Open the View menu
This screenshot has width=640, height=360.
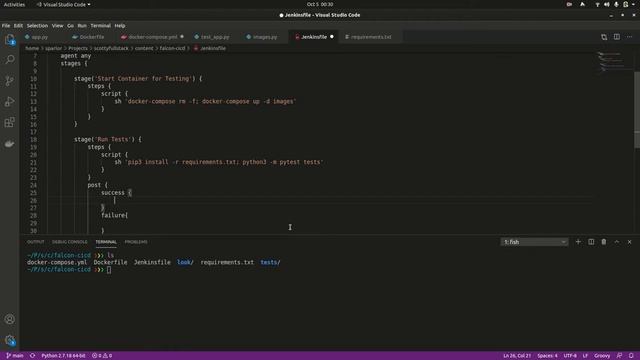point(57,26)
